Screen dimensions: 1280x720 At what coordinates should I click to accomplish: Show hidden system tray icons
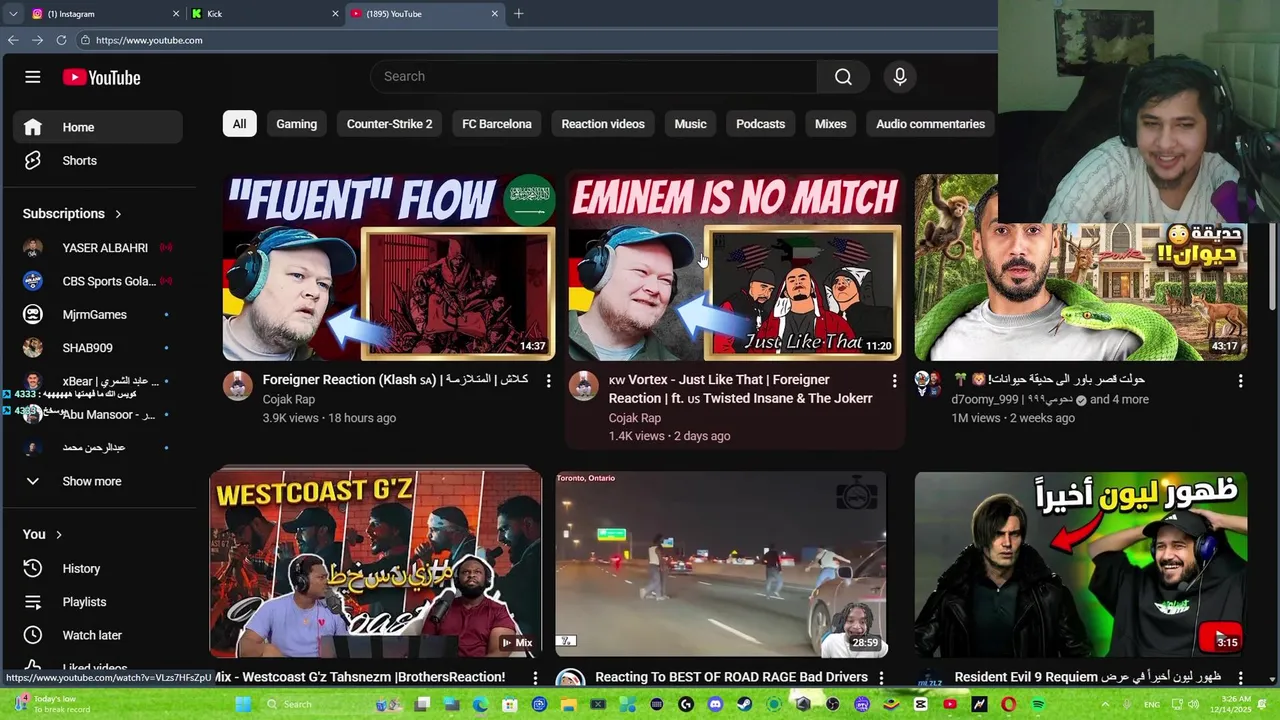[x=1105, y=704]
